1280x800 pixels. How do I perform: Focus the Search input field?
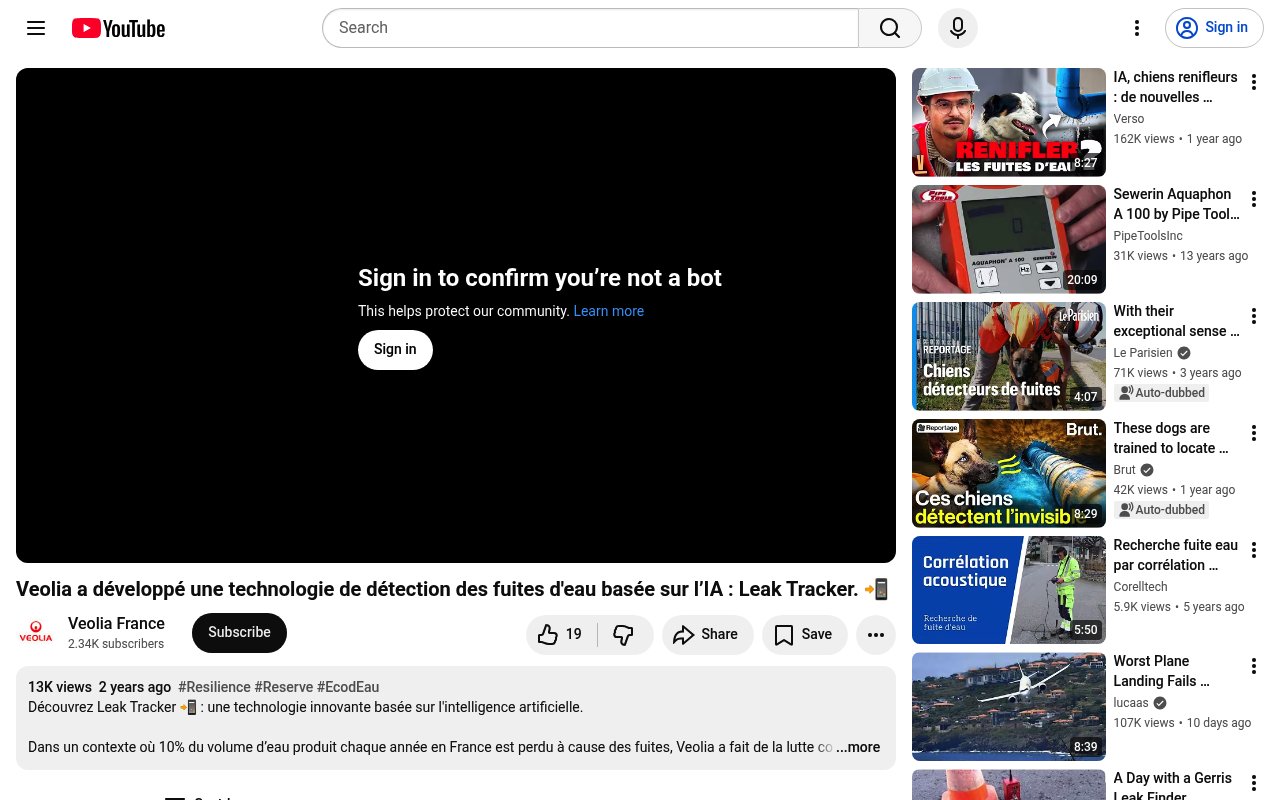pyautogui.click(x=590, y=28)
